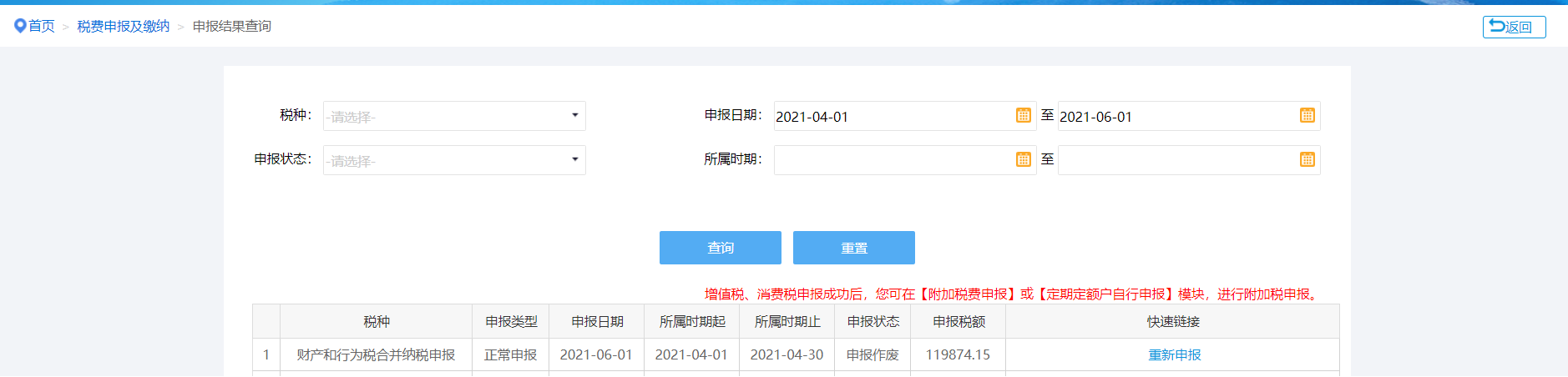Click the 所属时期起 column header
The height and width of the screenshot is (377, 1568).
(692, 321)
